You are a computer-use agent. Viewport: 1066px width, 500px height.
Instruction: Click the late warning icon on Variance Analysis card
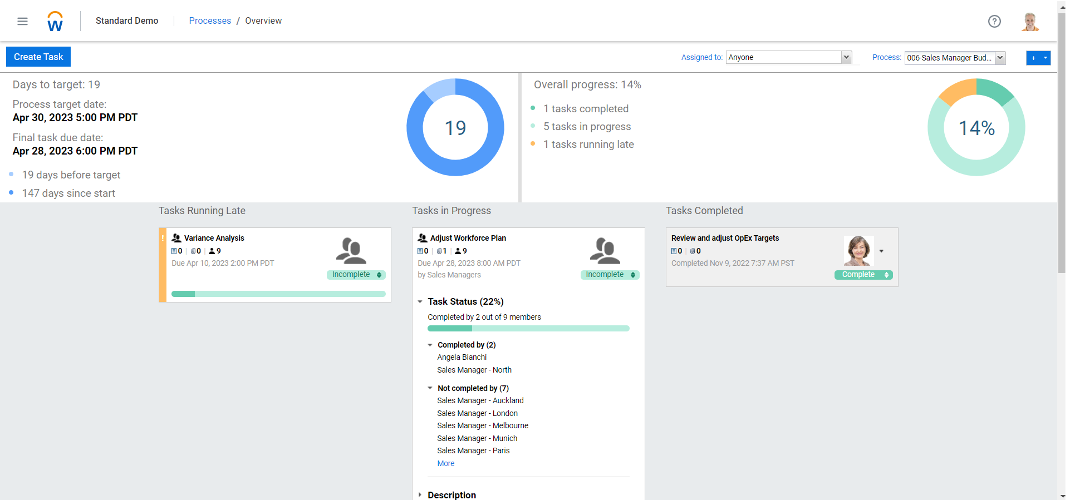click(163, 238)
